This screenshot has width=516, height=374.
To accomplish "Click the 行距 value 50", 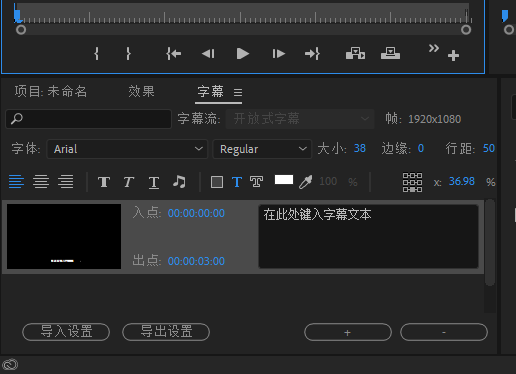I will (x=489, y=148).
